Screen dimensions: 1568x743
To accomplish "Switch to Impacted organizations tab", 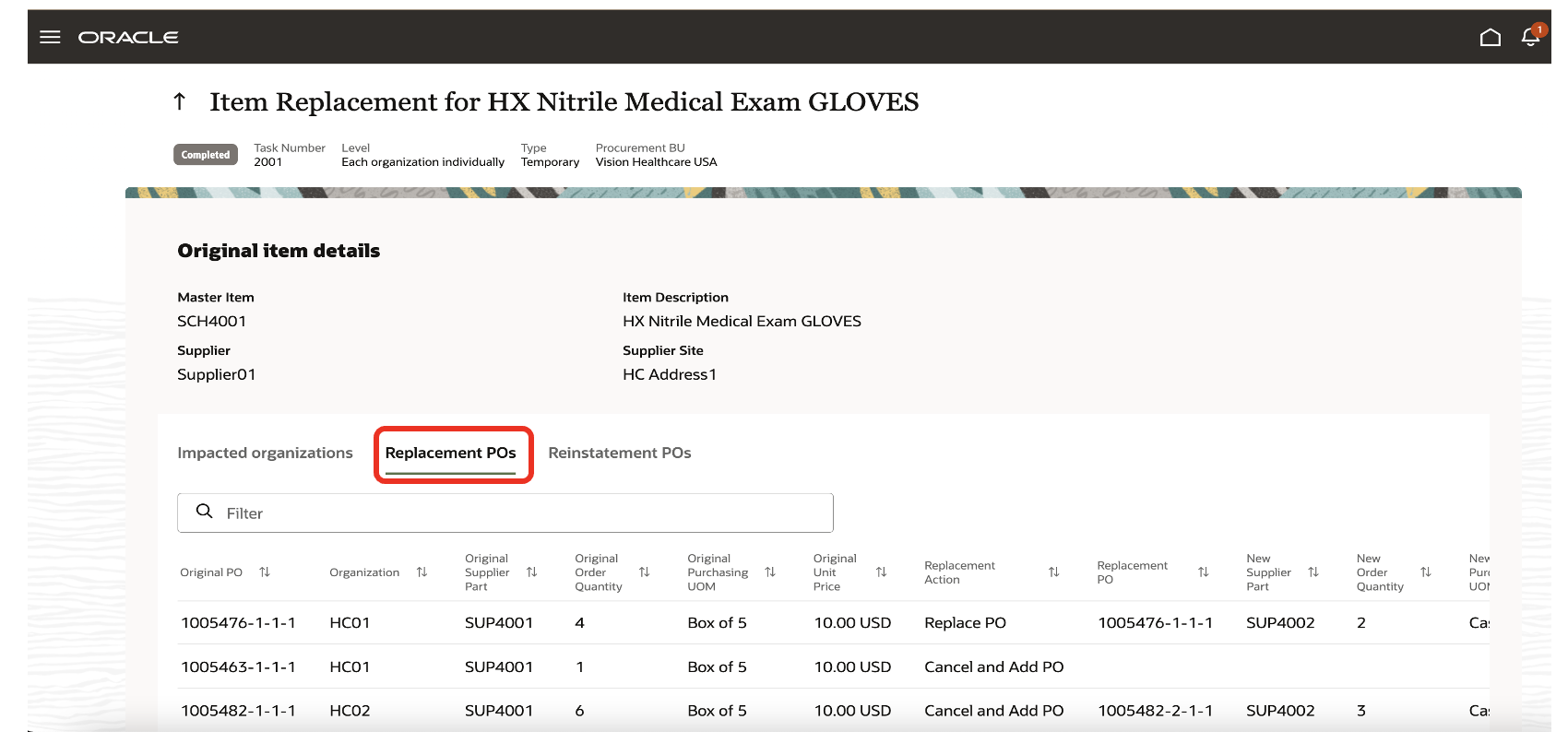I will click(x=265, y=453).
